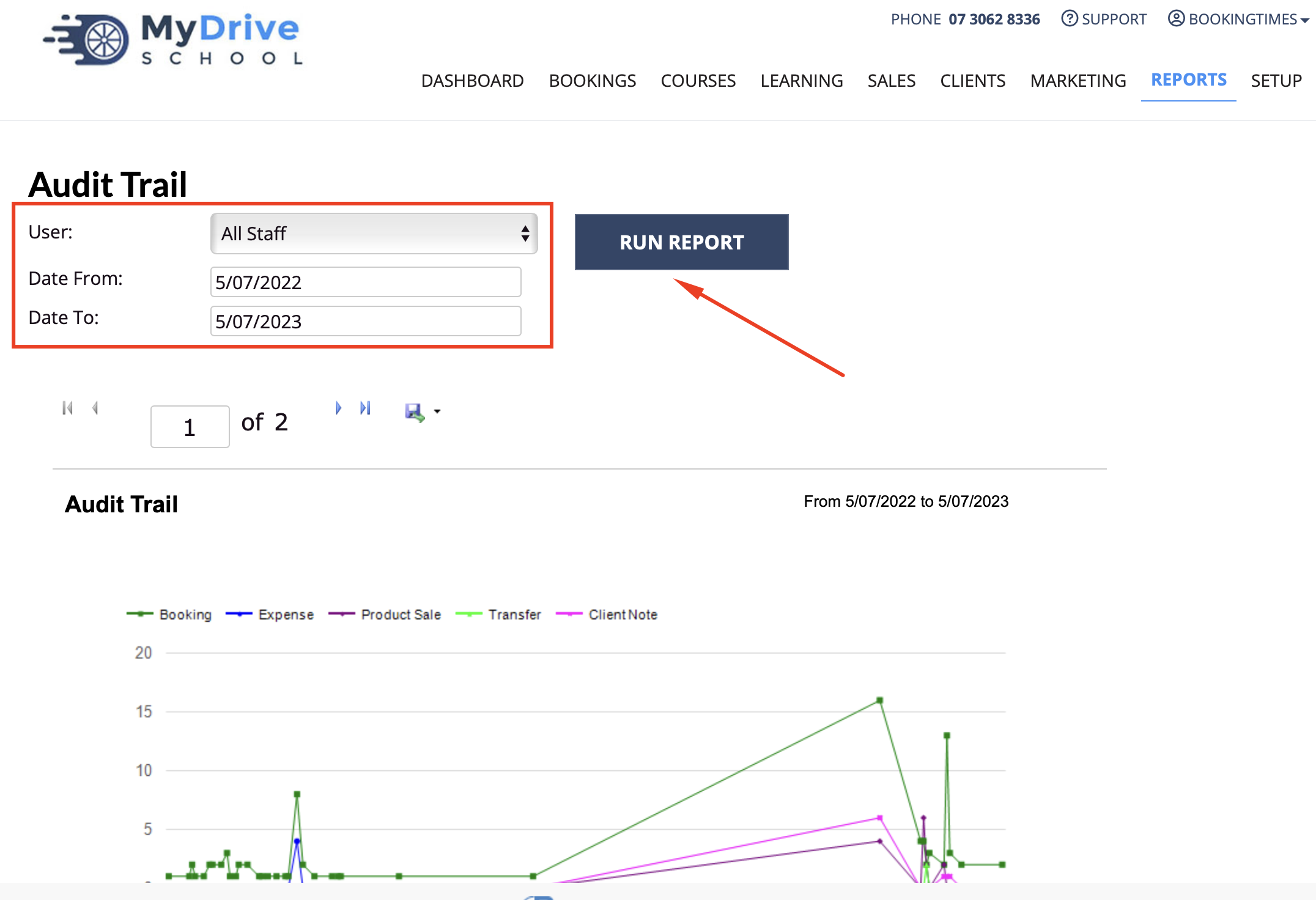Click the 'From 5/07/2022 to 5/07/2023' text
This screenshot has width=1316, height=900.
pyautogui.click(x=906, y=501)
